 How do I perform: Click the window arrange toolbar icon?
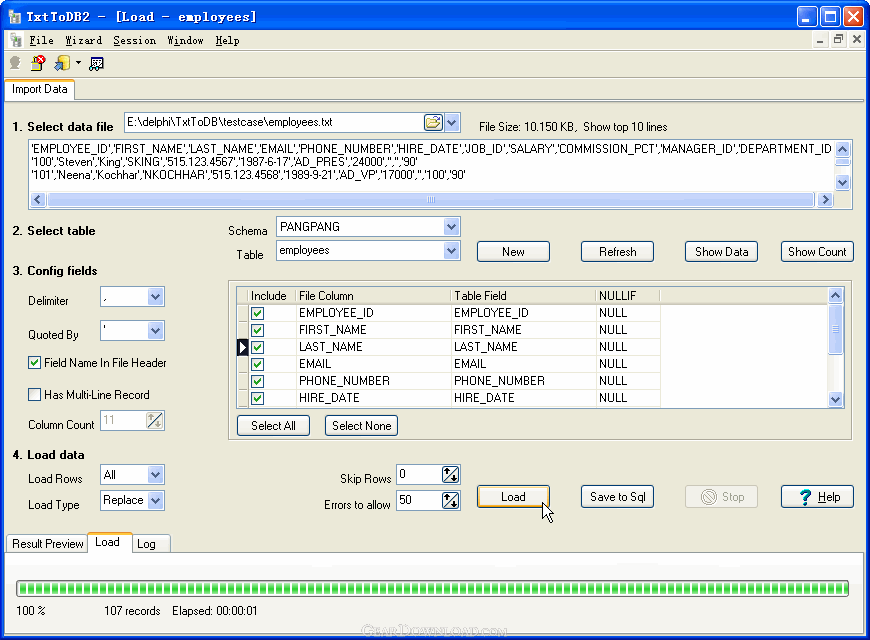click(97, 64)
